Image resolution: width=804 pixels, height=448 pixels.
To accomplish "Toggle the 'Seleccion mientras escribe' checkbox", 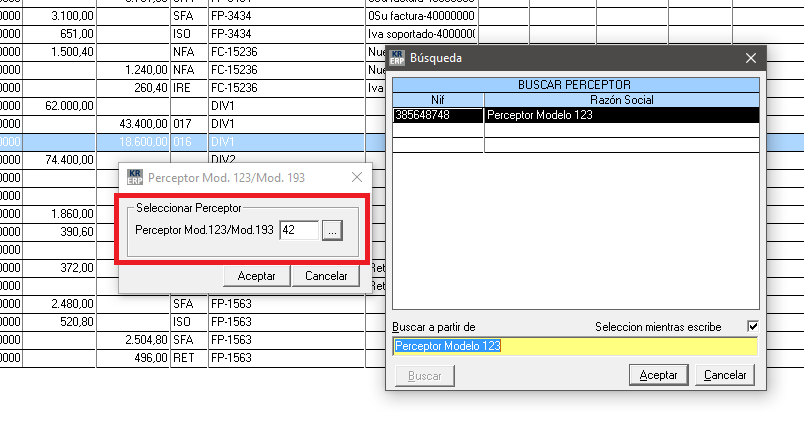I will pyautogui.click(x=752, y=327).
